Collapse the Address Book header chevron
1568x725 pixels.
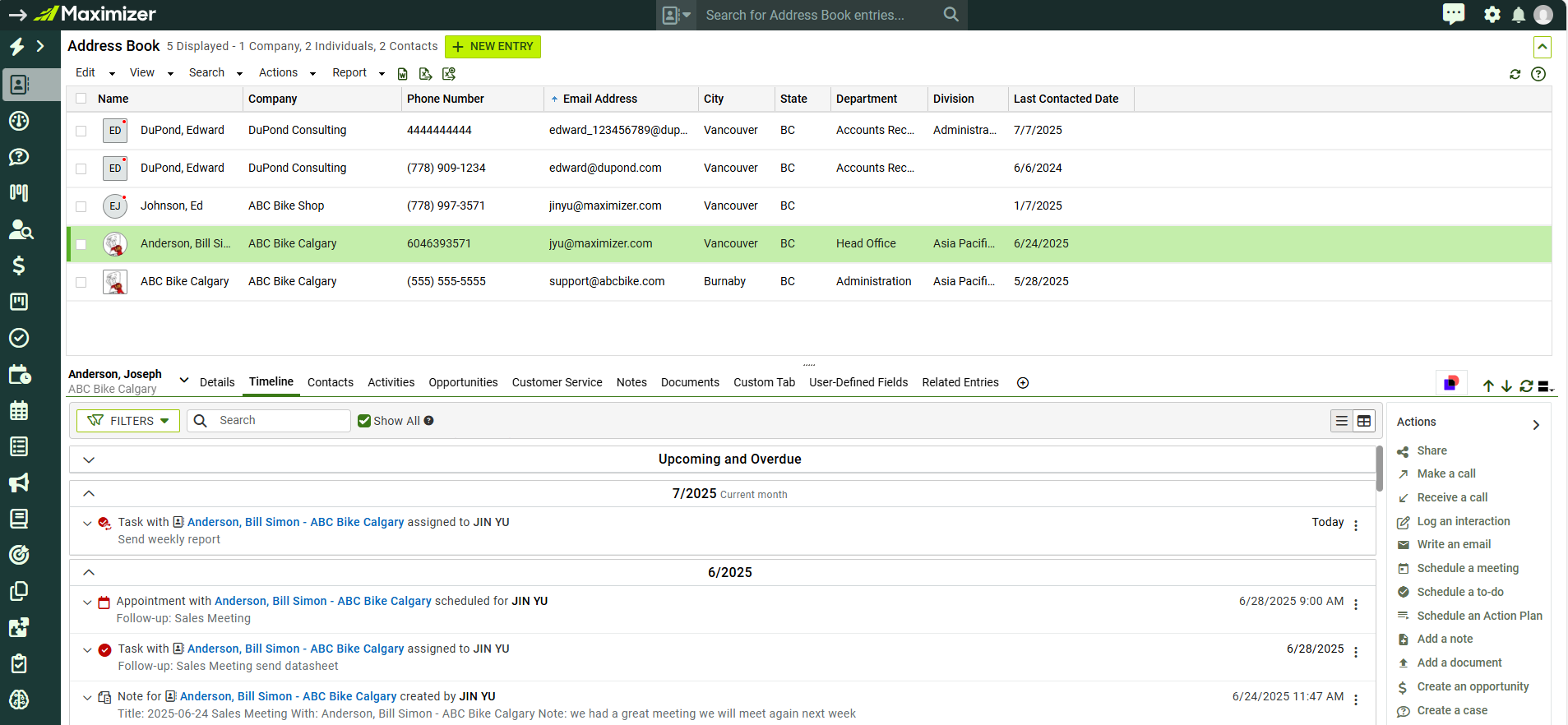[1543, 47]
